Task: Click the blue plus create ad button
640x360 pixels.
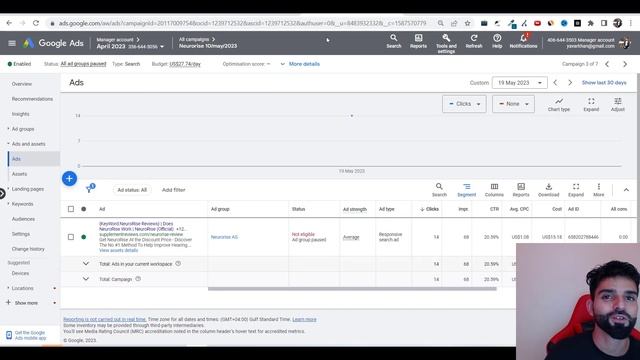Action: [x=69, y=178]
